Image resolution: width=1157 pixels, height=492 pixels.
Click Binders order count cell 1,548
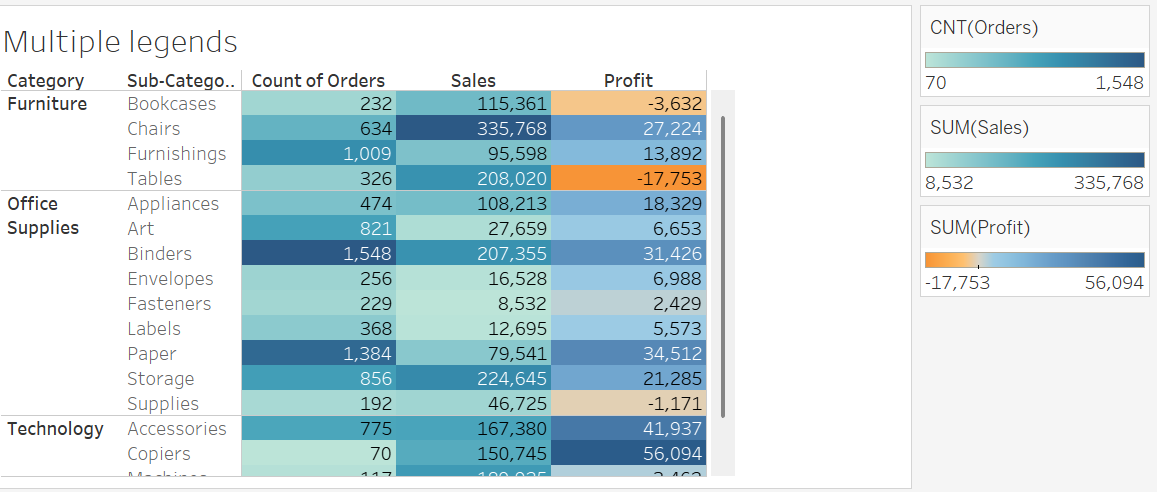[318, 254]
